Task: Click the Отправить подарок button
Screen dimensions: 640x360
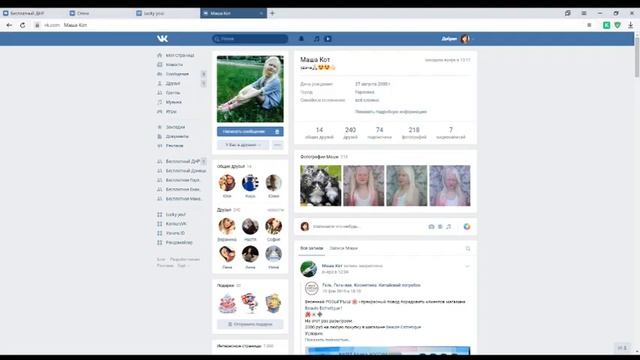Action: pos(250,324)
